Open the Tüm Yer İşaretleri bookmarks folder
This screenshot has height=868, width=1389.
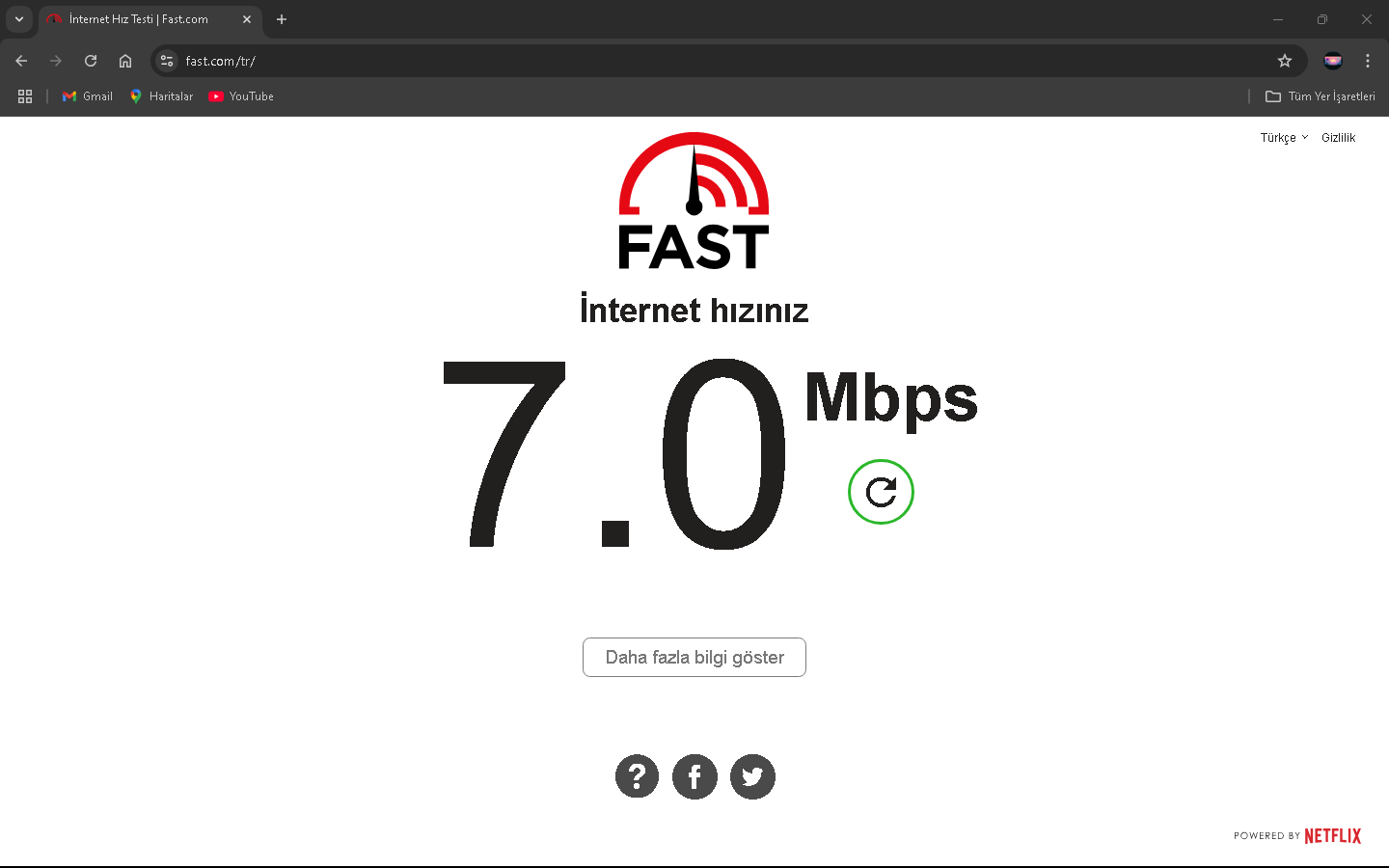click(1321, 96)
